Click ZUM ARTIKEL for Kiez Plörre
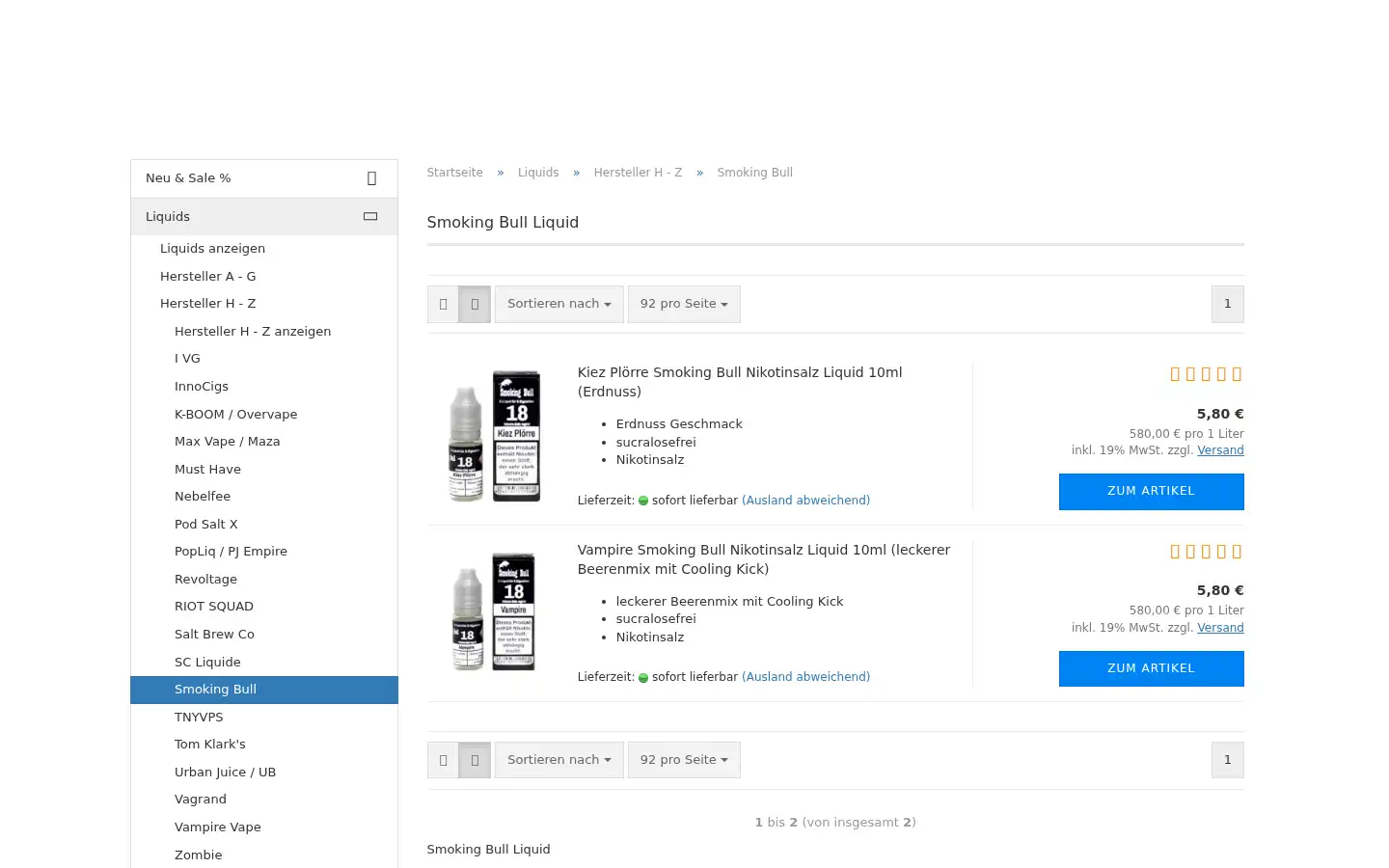This screenshot has width=1389, height=868. point(1152,492)
